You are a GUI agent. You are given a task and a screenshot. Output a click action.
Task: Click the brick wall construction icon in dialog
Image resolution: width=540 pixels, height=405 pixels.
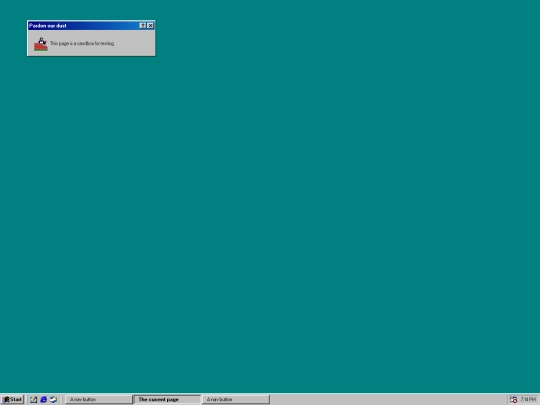(x=41, y=44)
